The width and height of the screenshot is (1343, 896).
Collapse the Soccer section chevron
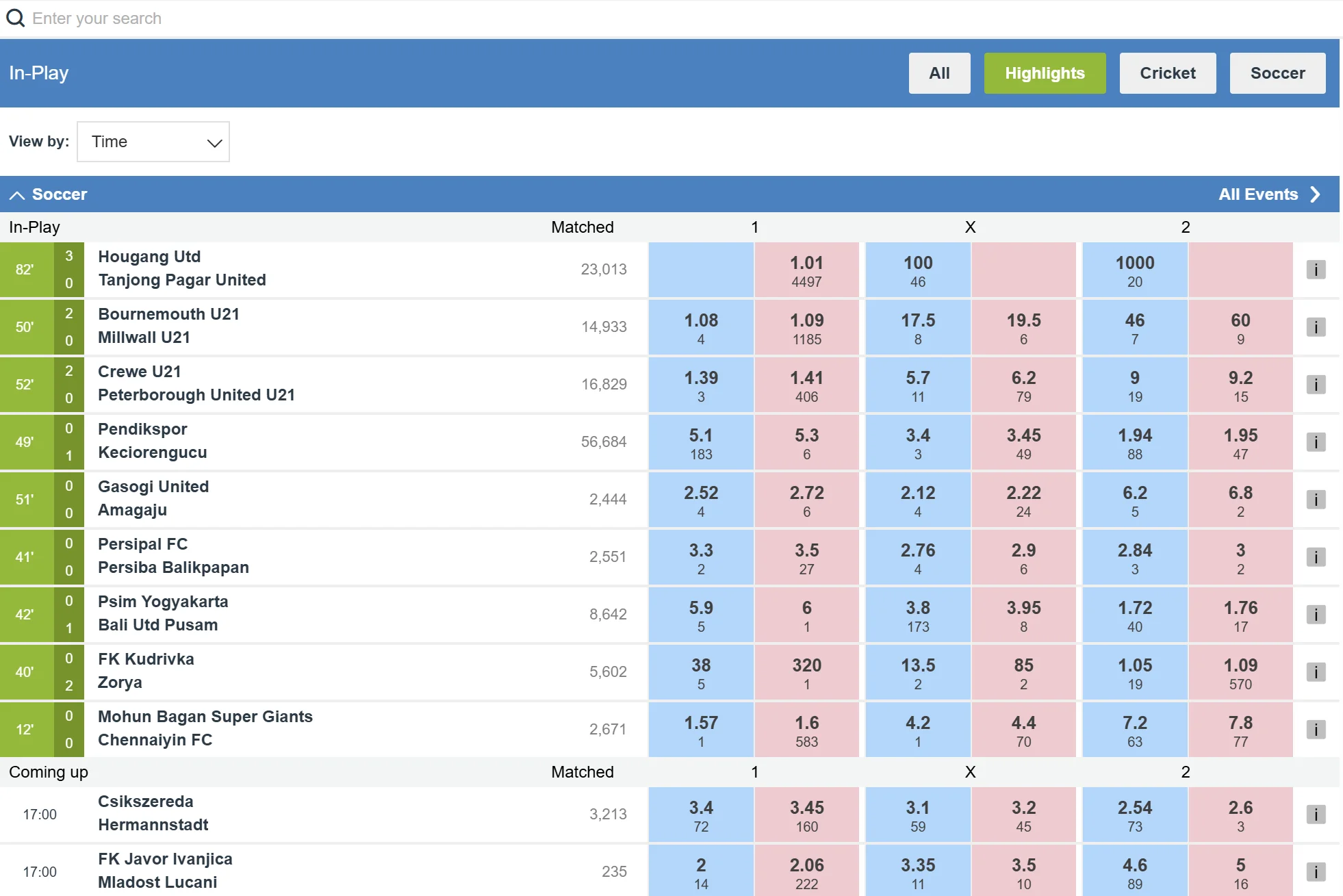[x=17, y=195]
